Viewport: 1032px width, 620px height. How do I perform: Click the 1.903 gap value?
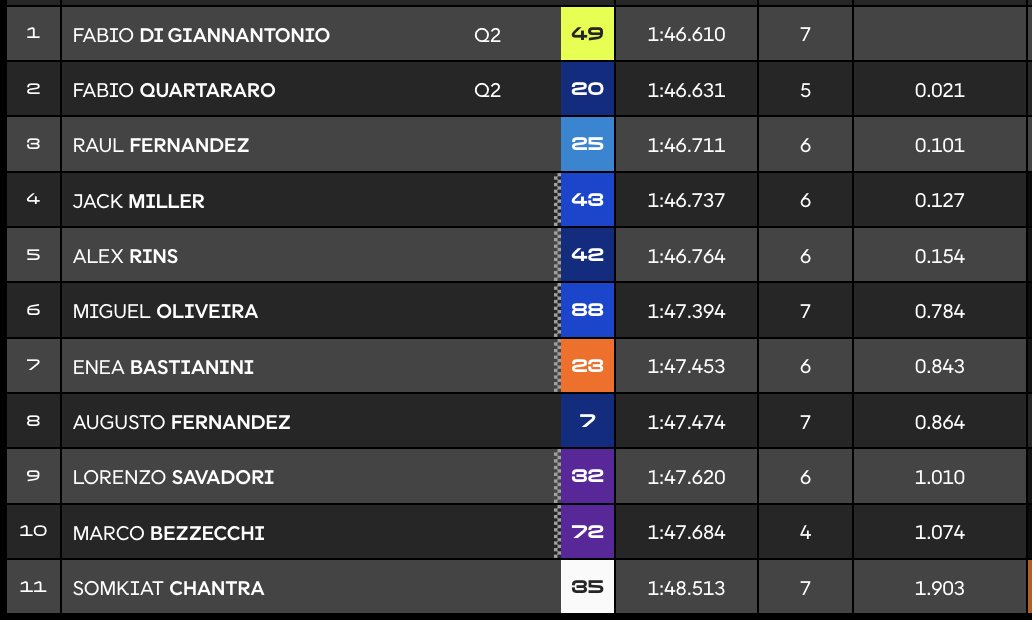tap(939, 588)
